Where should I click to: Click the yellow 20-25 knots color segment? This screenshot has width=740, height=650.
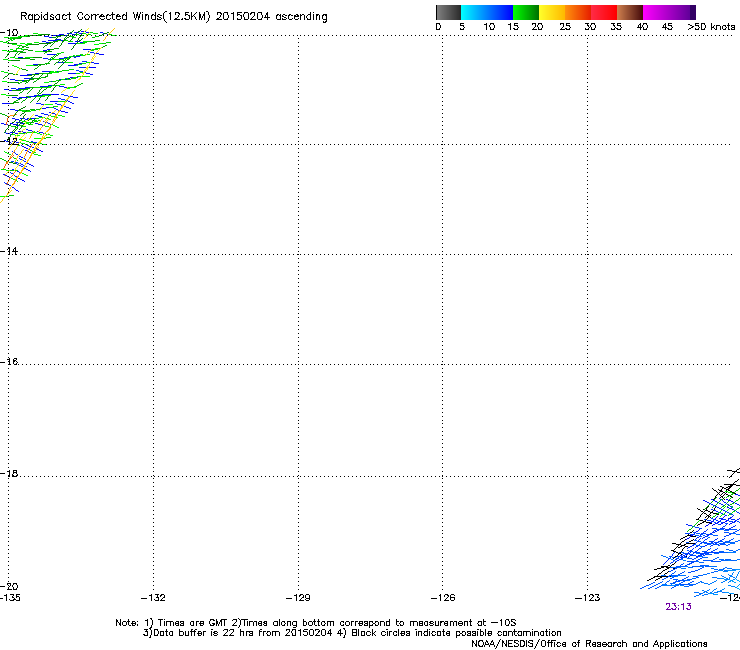[552, 12]
